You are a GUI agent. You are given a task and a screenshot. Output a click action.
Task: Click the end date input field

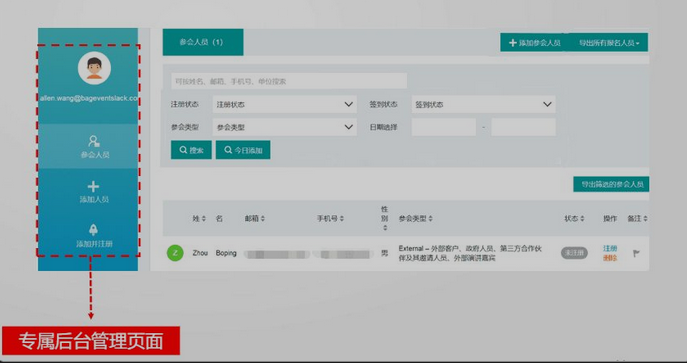[x=524, y=127]
